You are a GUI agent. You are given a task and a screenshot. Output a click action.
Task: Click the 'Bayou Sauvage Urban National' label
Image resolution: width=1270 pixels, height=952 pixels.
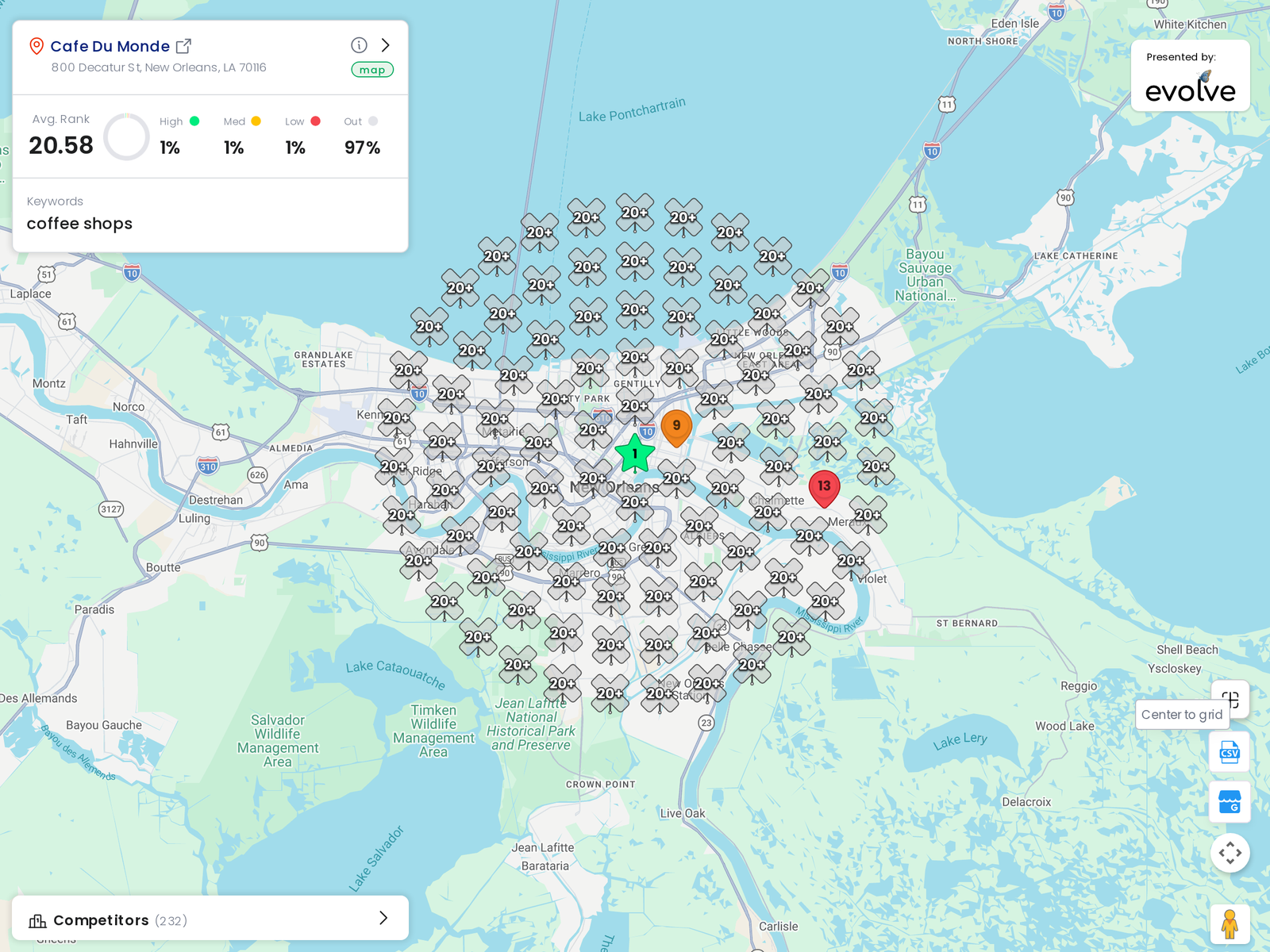(926, 275)
